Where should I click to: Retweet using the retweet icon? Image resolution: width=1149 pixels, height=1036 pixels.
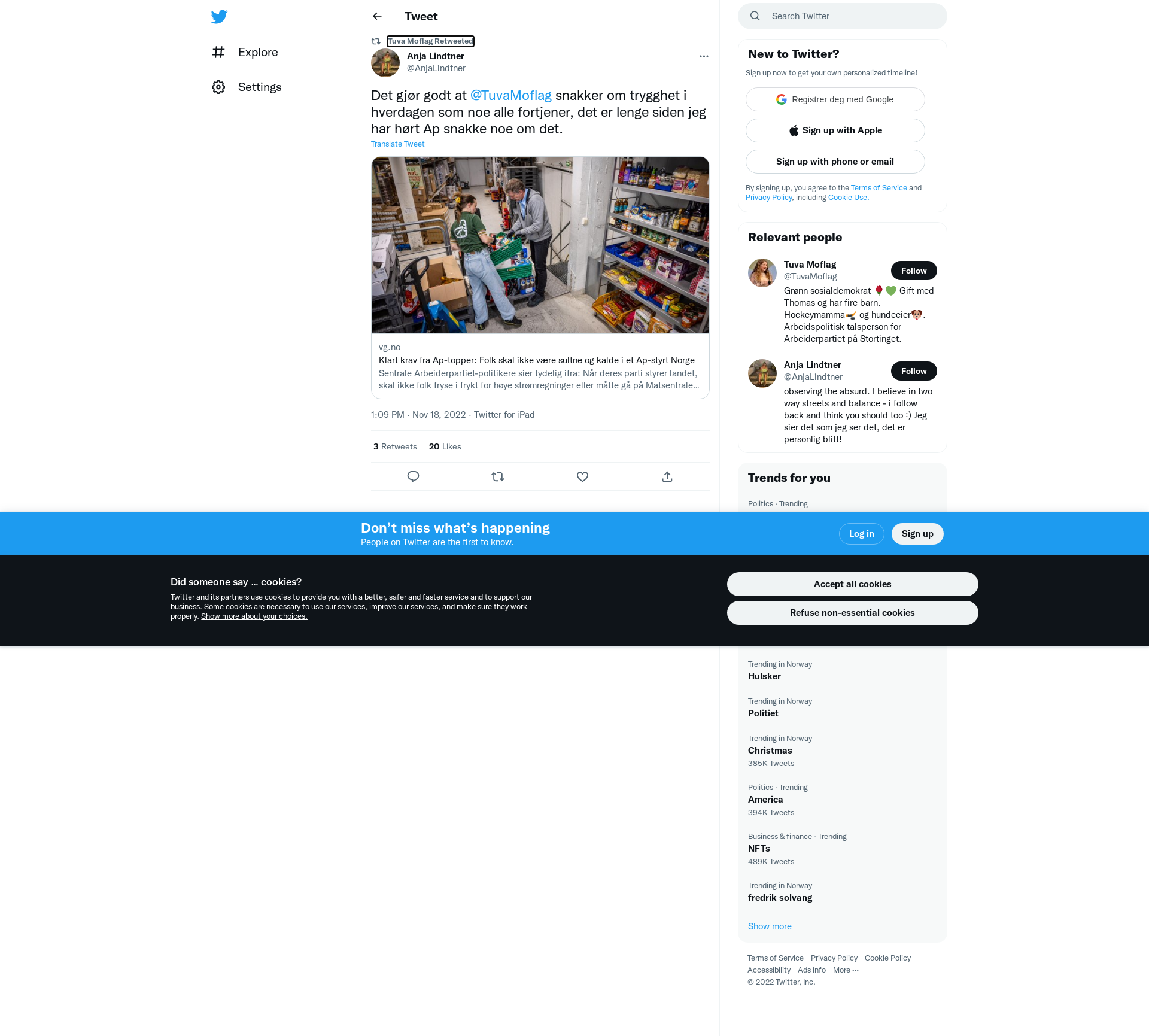click(x=498, y=476)
